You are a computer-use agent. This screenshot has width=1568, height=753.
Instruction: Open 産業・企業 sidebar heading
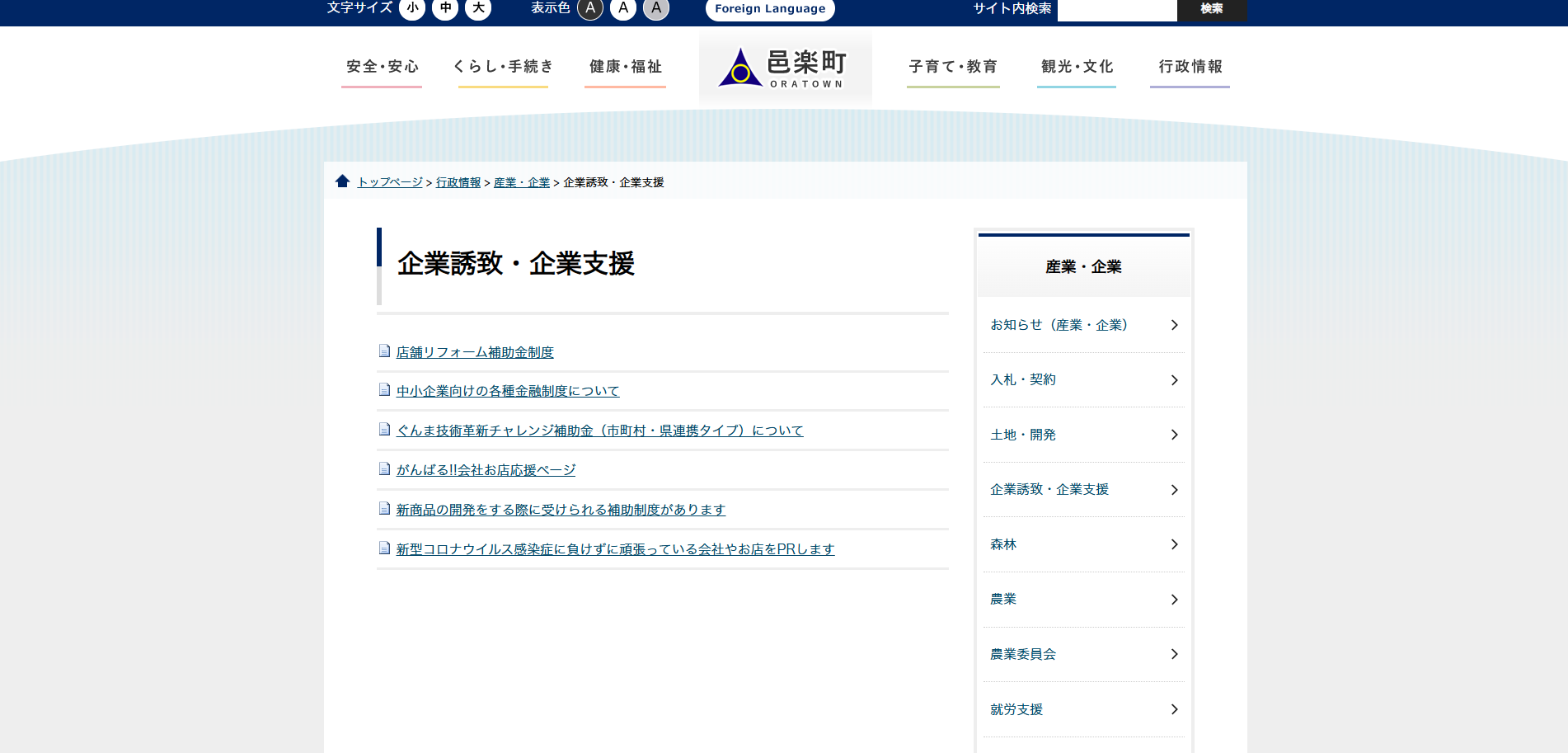pyautogui.click(x=1083, y=266)
